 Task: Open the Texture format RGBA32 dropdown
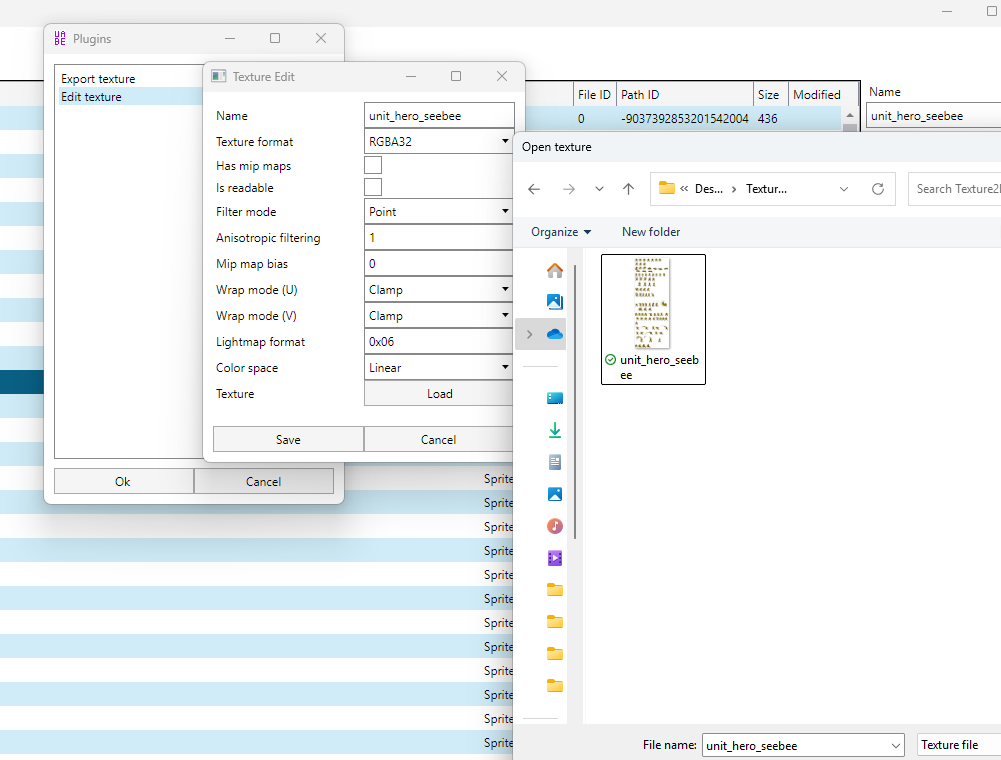(x=439, y=142)
